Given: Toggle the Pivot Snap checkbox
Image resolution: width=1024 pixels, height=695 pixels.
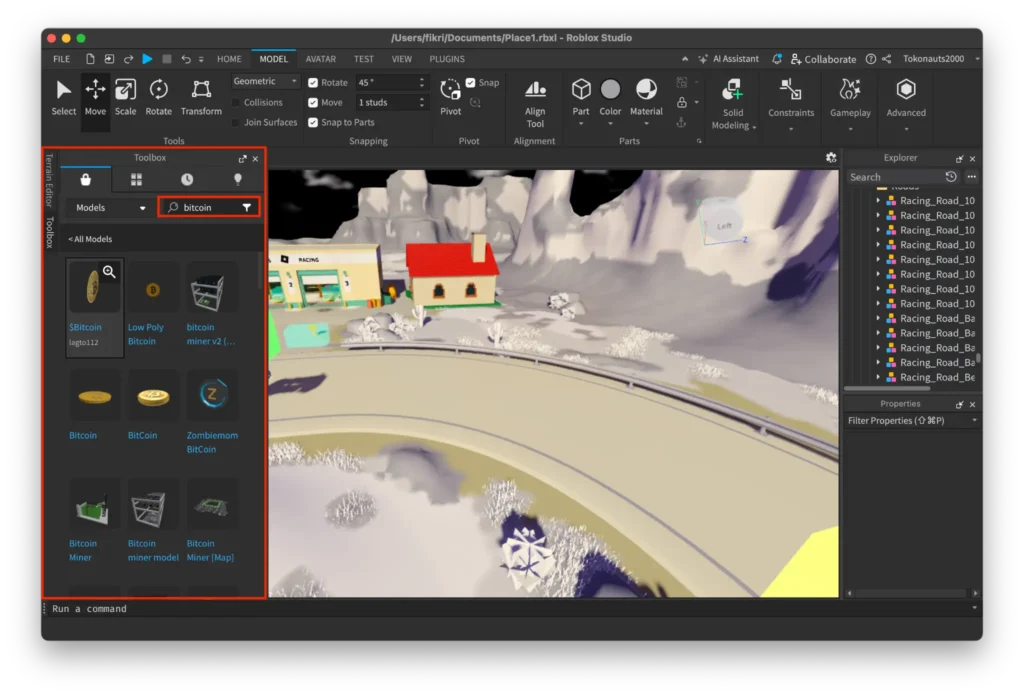Looking at the screenshot, I should (470, 82).
